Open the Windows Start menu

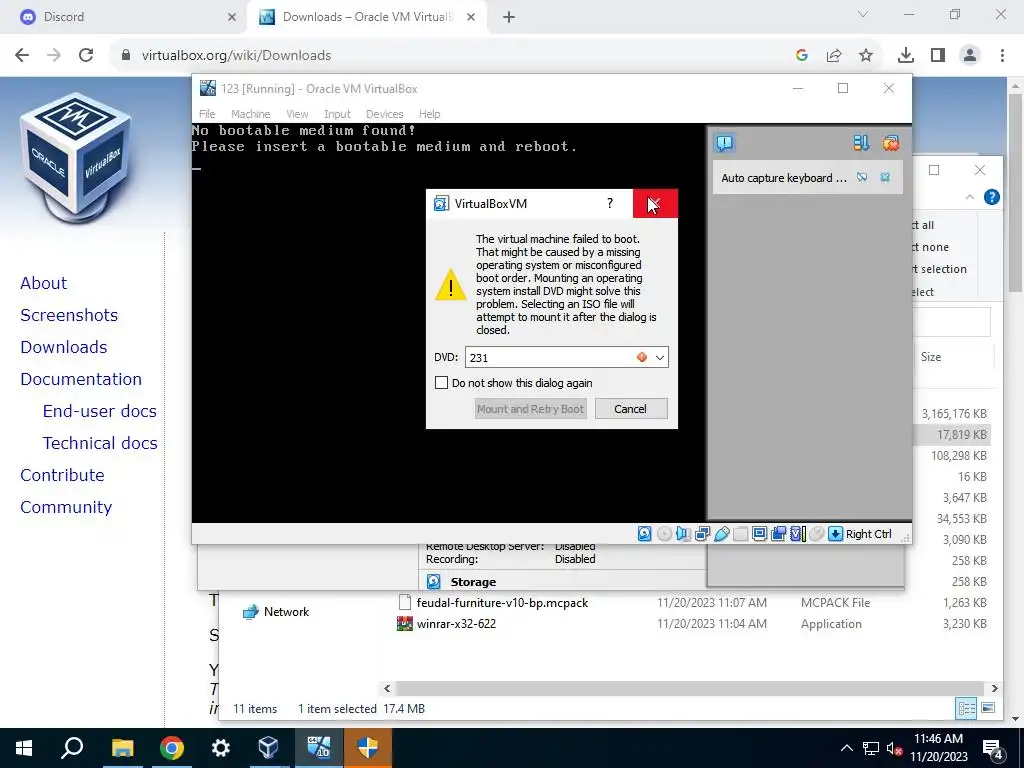24,748
